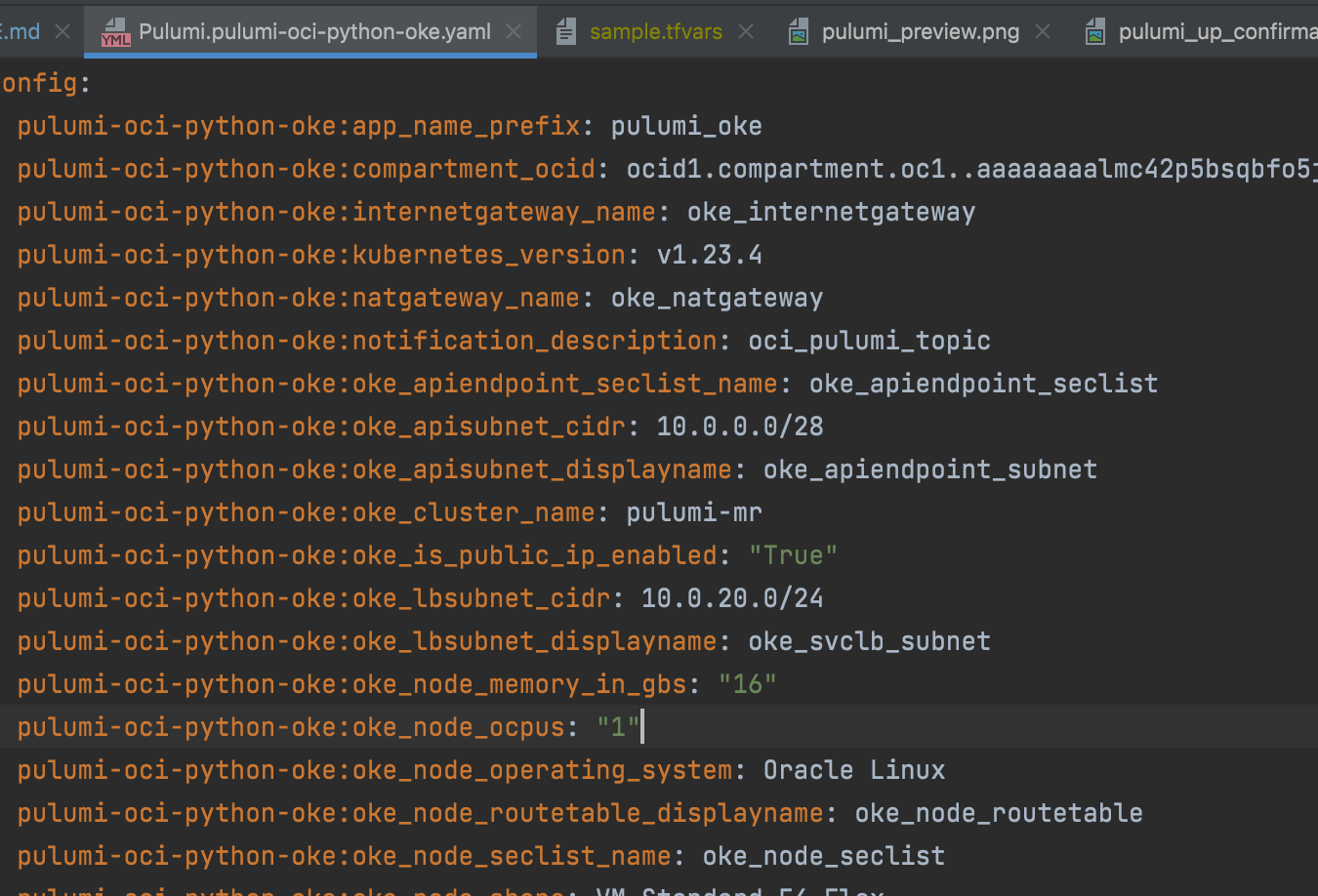This screenshot has width=1318, height=896.
Task: Click the config: line at top
Action: click(45, 83)
